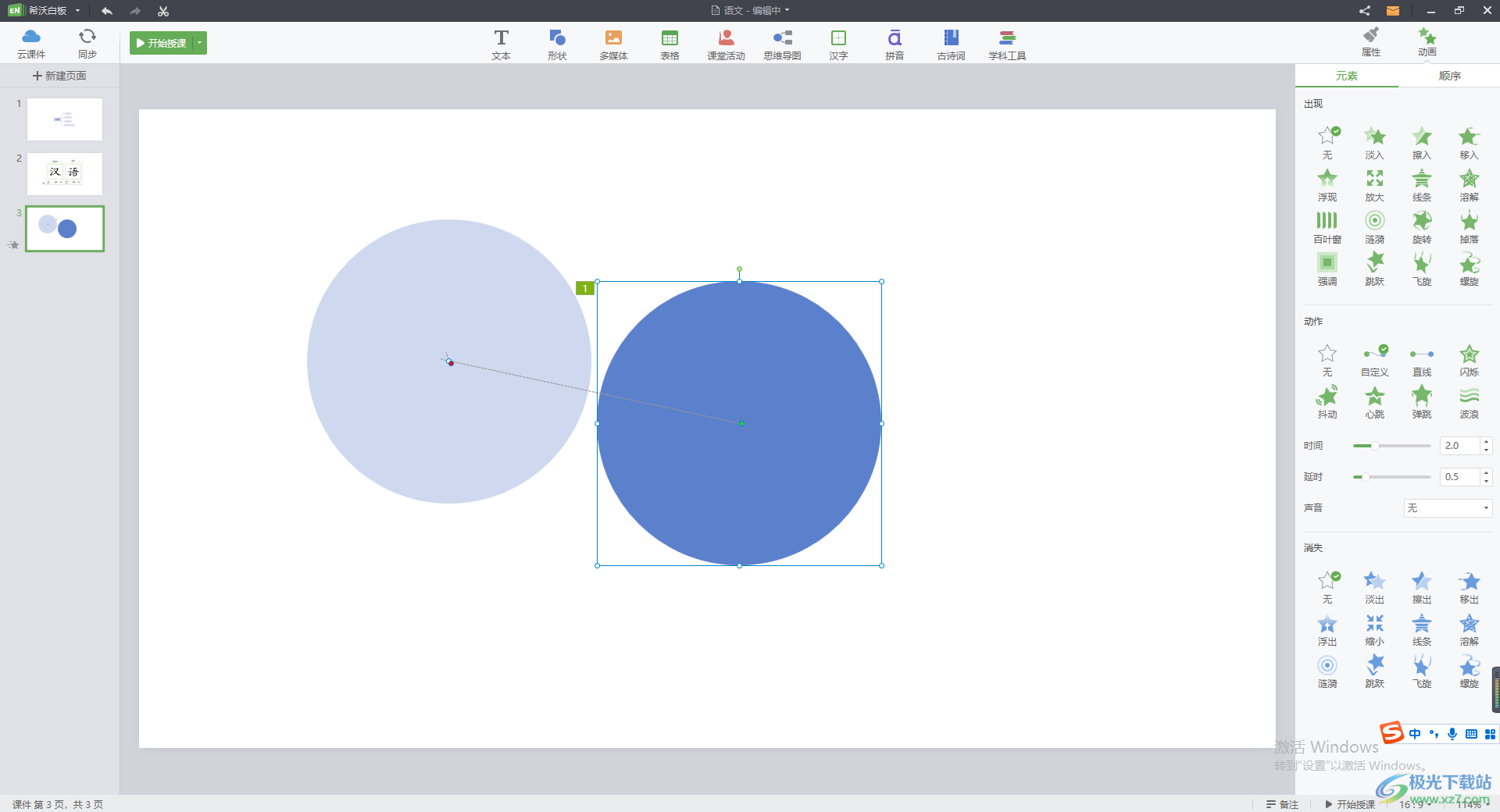Apply 旋转 rotate entrance animation
The image size is (1500, 812).
(1422, 227)
